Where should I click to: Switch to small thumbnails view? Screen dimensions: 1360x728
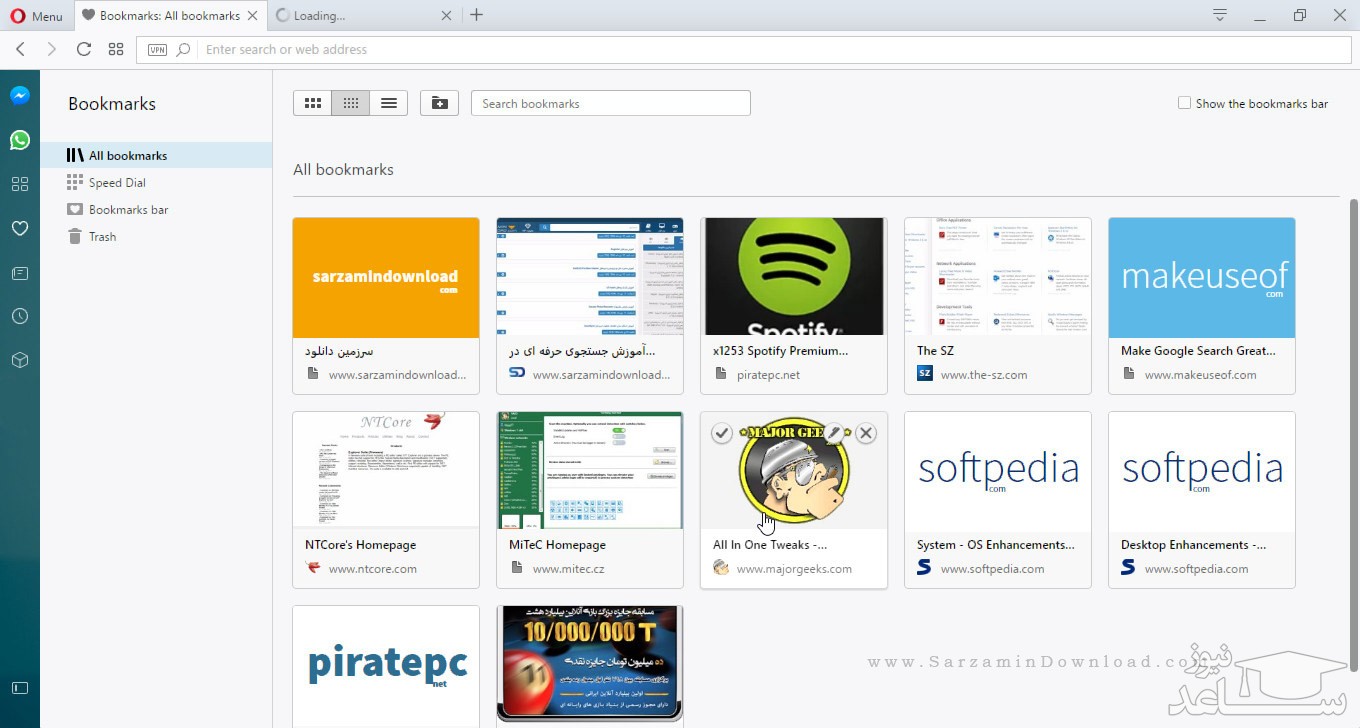click(x=350, y=103)
